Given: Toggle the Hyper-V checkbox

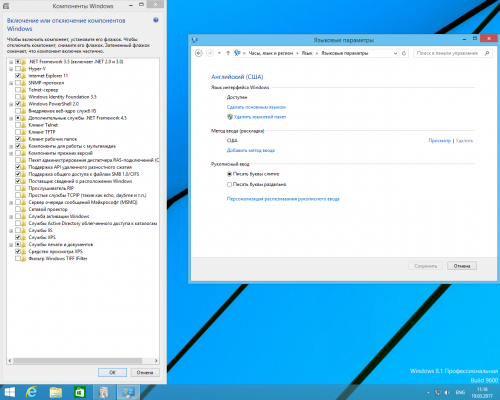Looking at the screenshot, I should (x=18, y=69).
